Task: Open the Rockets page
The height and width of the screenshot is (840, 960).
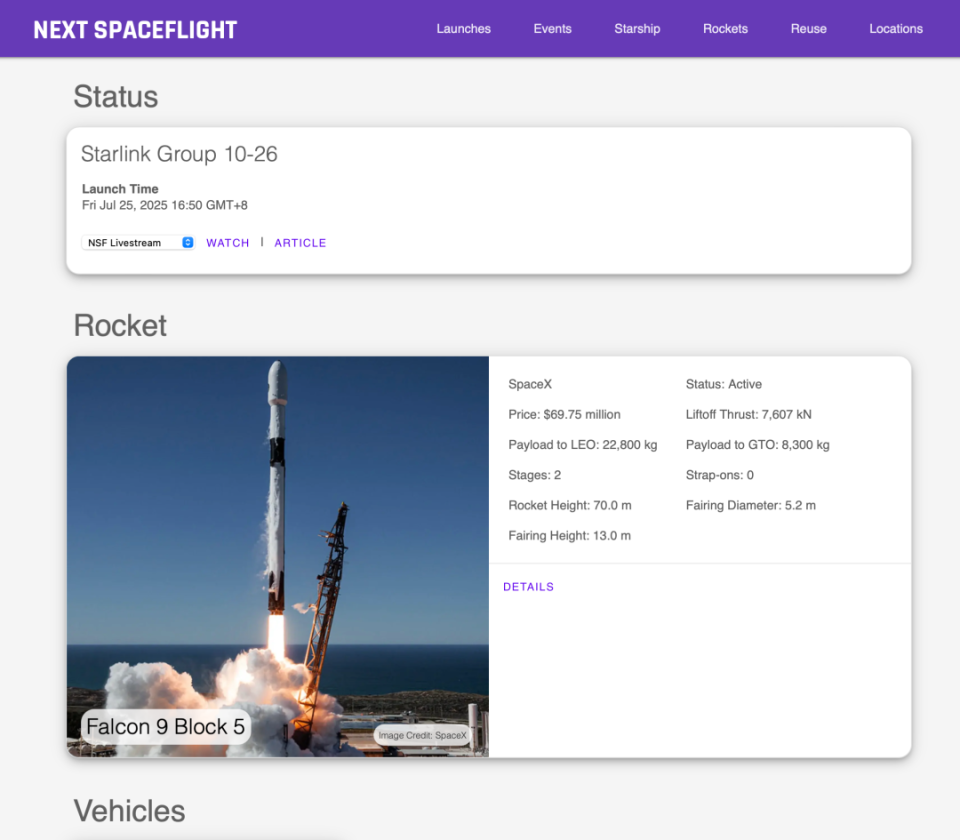Action: click(x=726, y=29)
